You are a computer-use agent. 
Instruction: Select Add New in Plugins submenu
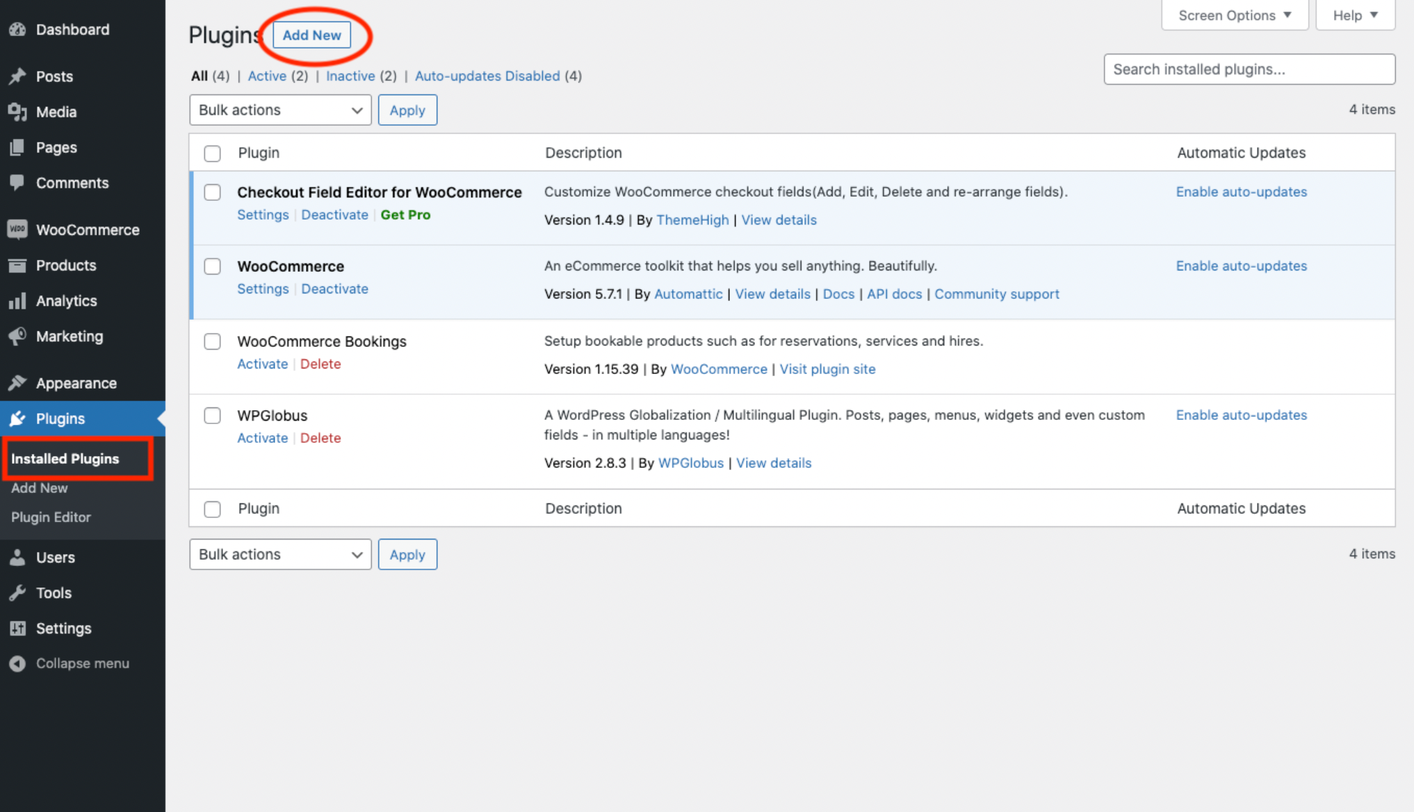(39, 488)
